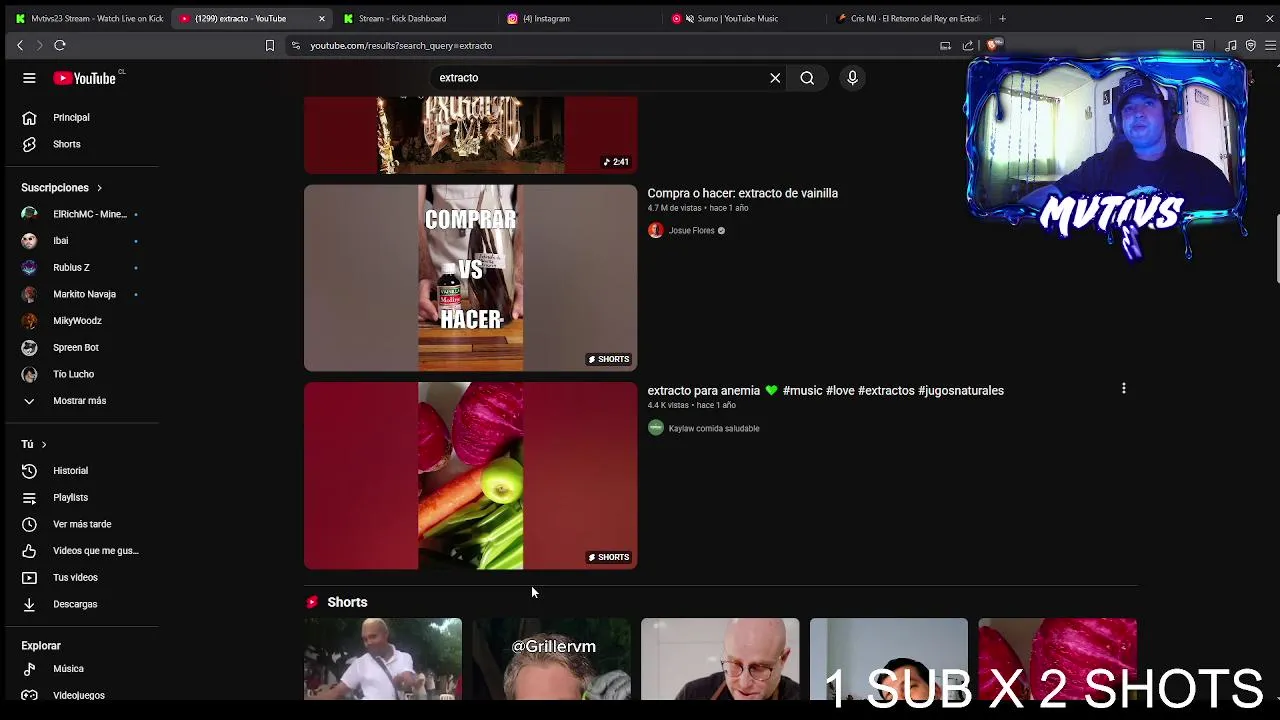Expand the Suscripciones section
The width and height of the screenshot is (1280, 720).
pos(62,187)
